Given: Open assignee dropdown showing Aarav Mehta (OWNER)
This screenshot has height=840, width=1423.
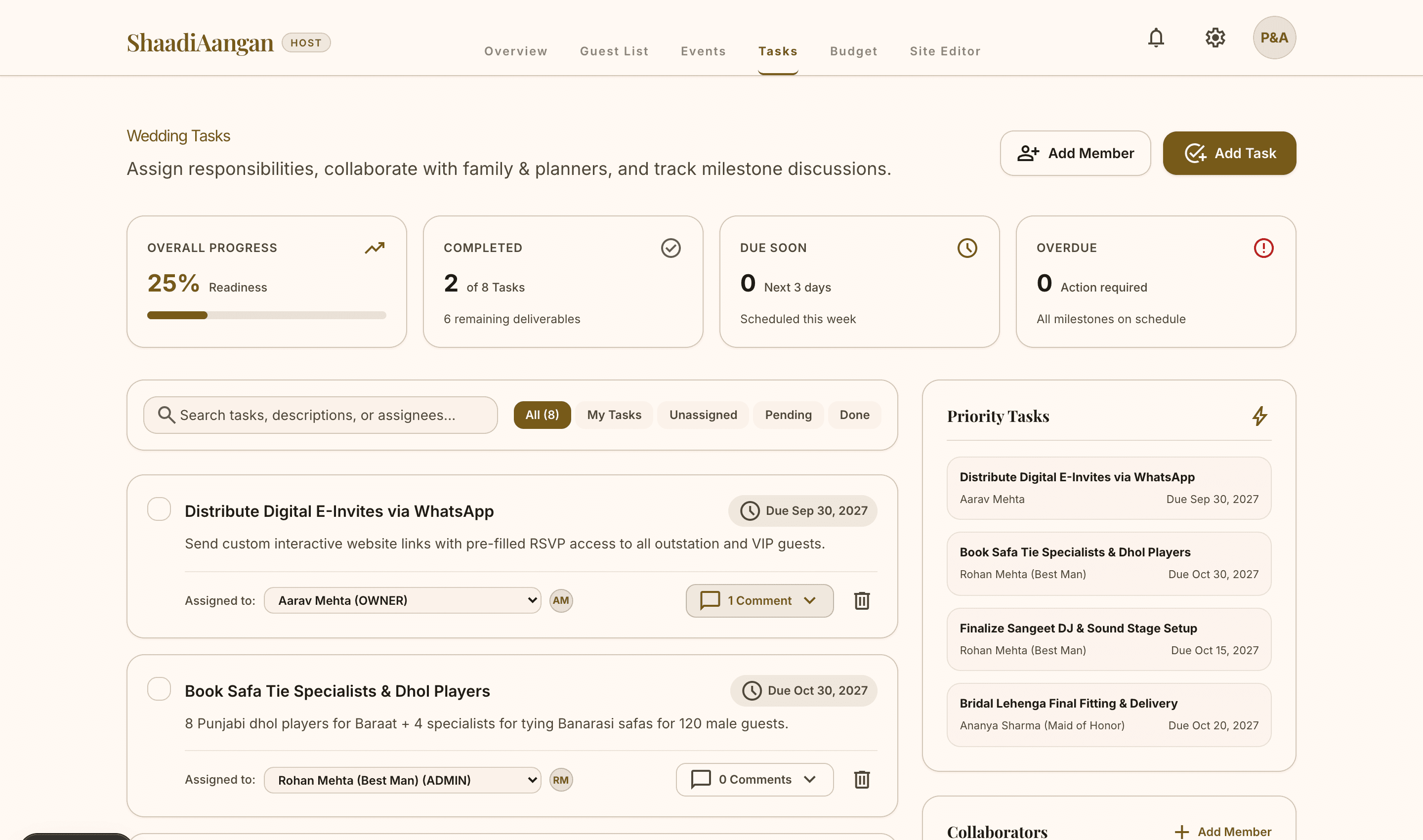Looking at the screenshot, I should click(x=403, y=600).
